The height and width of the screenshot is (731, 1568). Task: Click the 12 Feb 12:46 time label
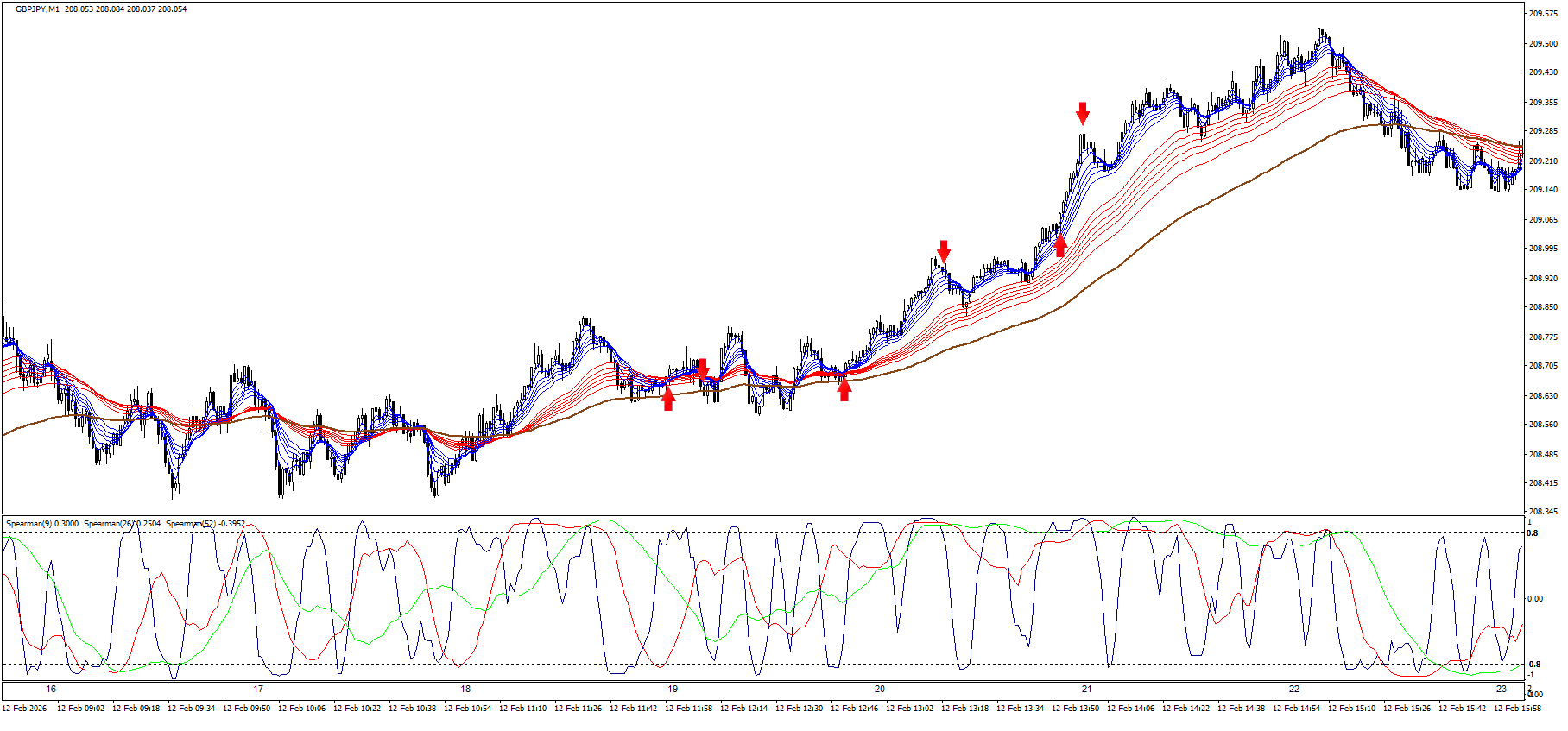(854, 709)
